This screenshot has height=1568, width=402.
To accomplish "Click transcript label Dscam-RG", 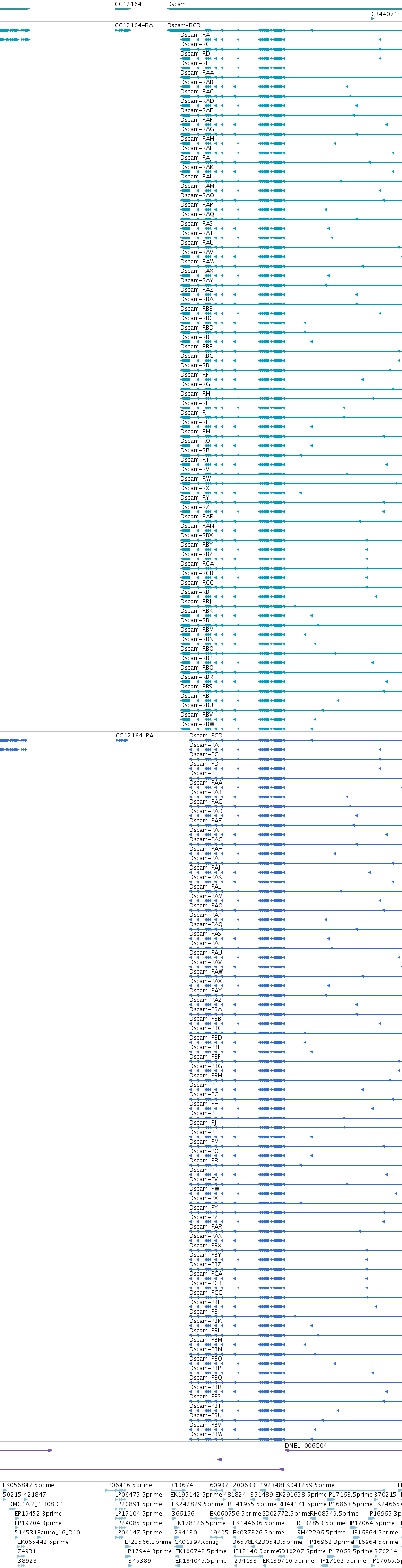I will (x=195, y=384).
